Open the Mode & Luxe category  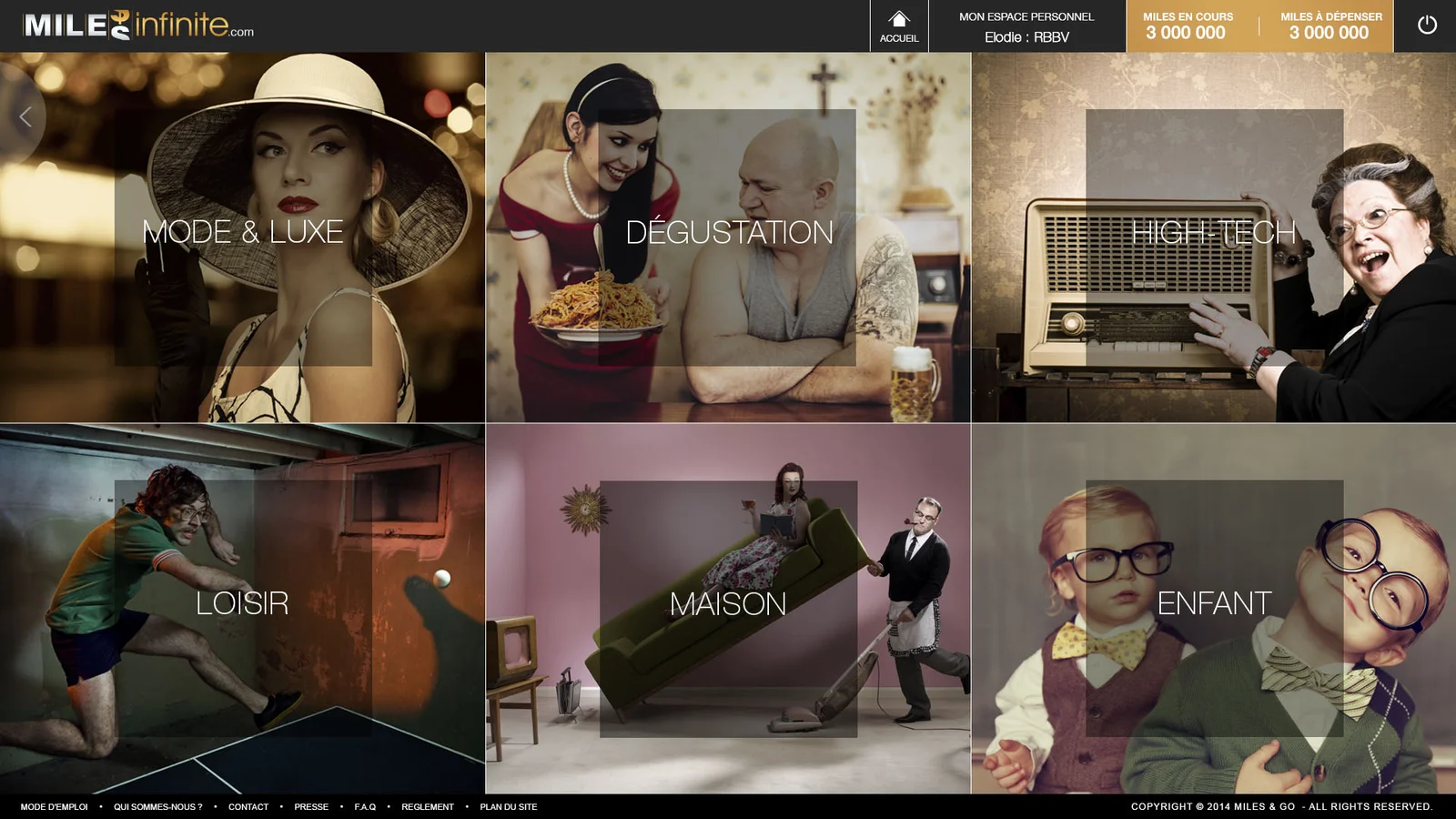click(x=243, y=233)
